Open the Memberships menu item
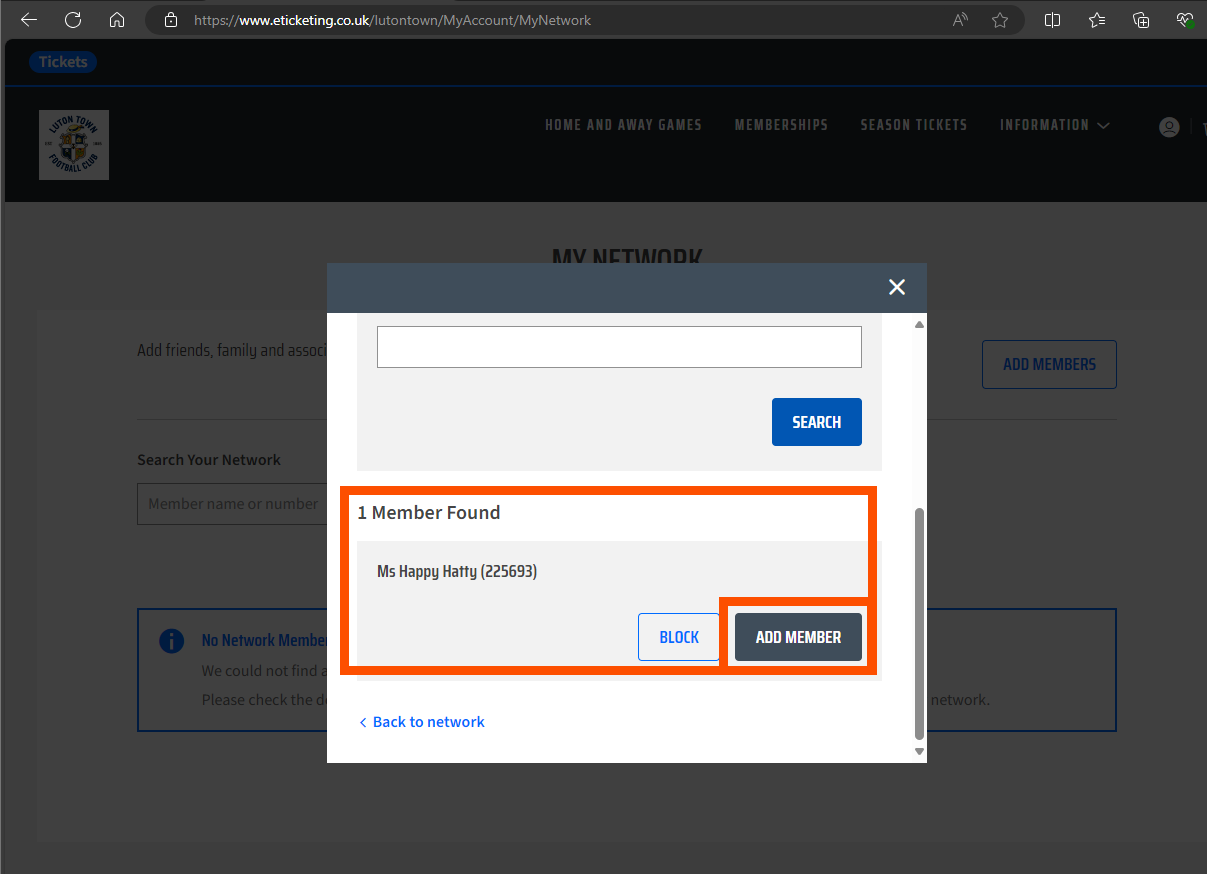The width and height of the screenshot is (1207, 874). tap(781, 125)
